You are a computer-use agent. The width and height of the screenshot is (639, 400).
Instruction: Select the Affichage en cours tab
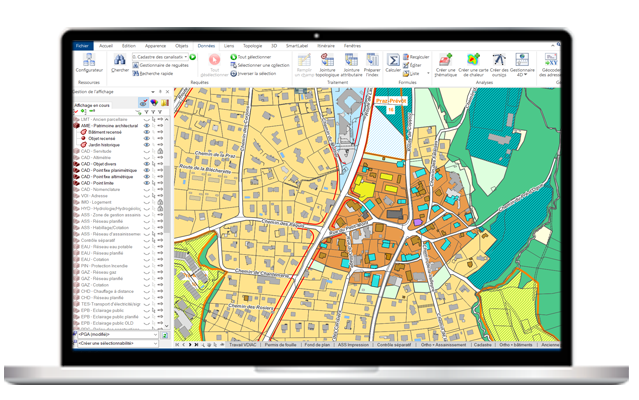tap(92, 105)
